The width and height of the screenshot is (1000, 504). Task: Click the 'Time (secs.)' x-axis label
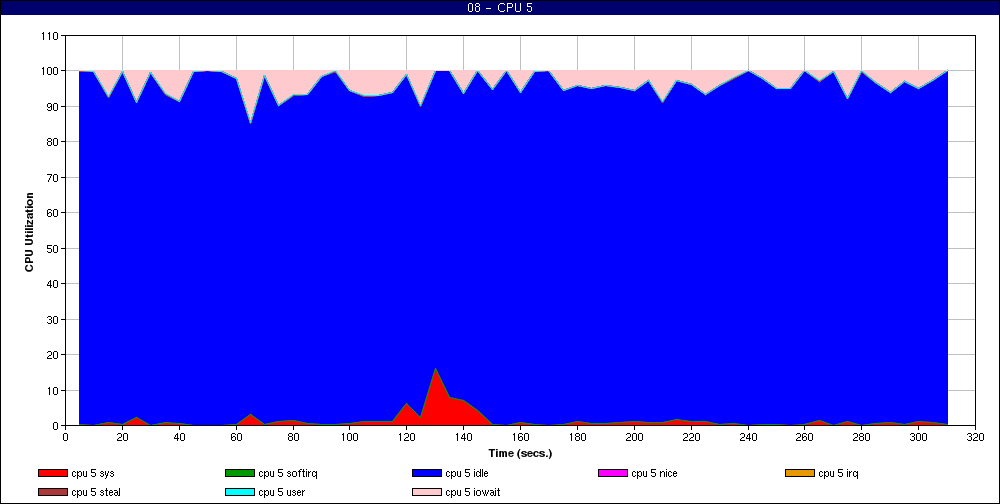coord(520,454)
